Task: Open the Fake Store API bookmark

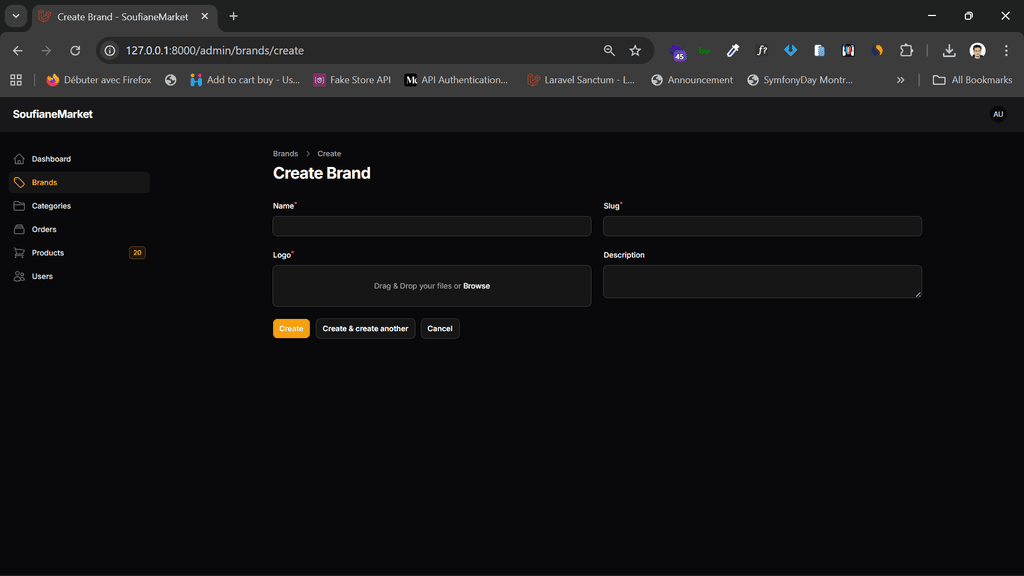Action: click(x=351, y=80)
